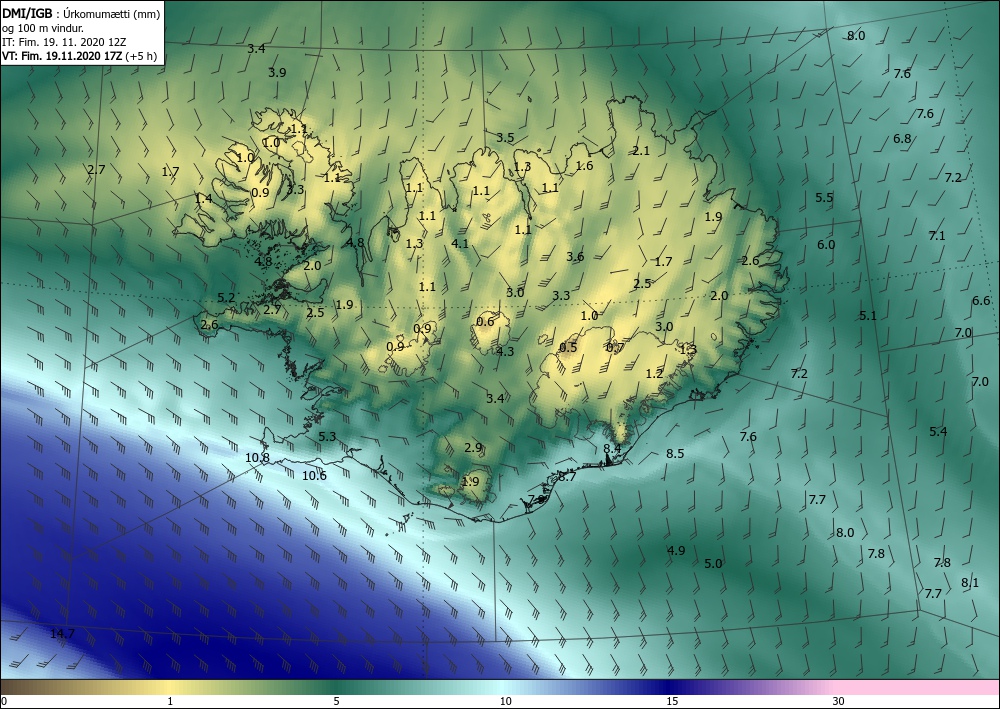Click the 14.7 value over the ocean
1000x709 pixels.
[x=62, y=633]
